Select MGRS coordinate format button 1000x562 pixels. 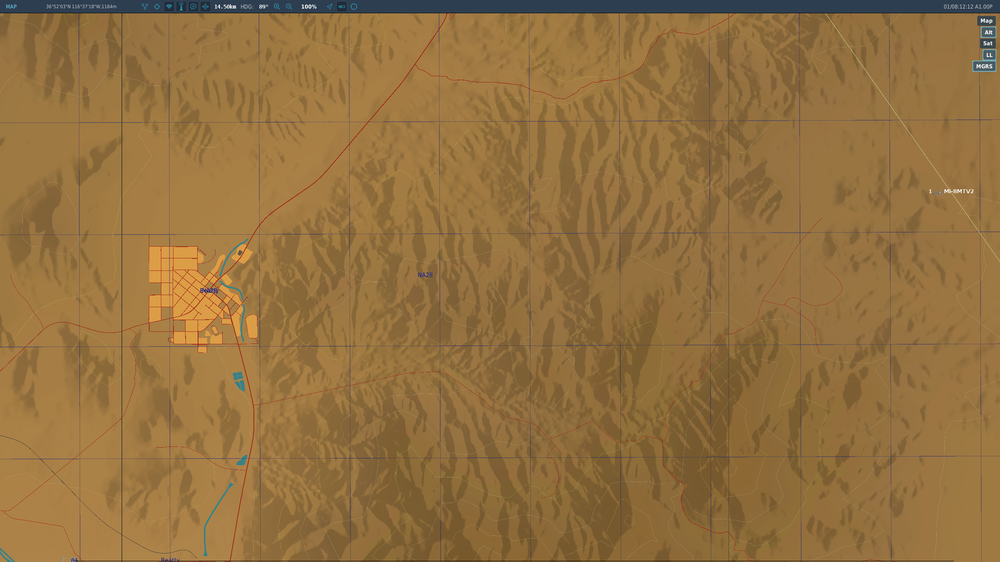984,66
